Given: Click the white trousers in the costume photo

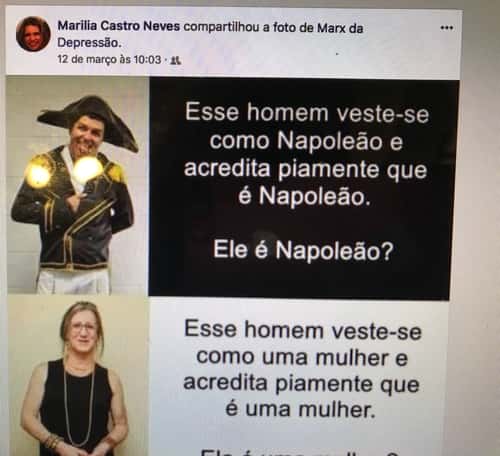Looking at the screenshot, I should (74, 282).
